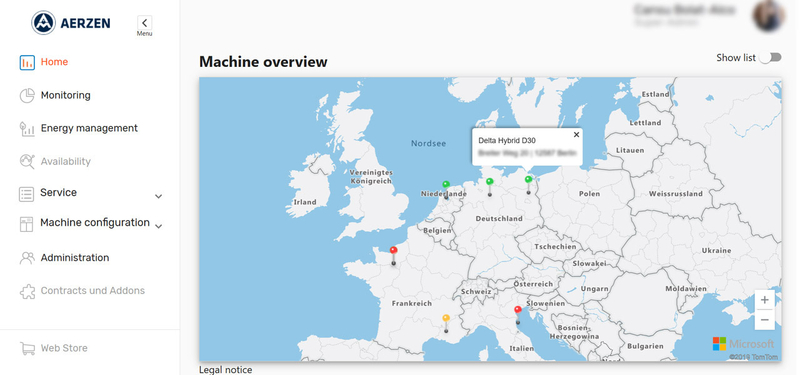Click the Contracts und Addons puzzle icon
The image size is (800, 375).
click(27, 291)
